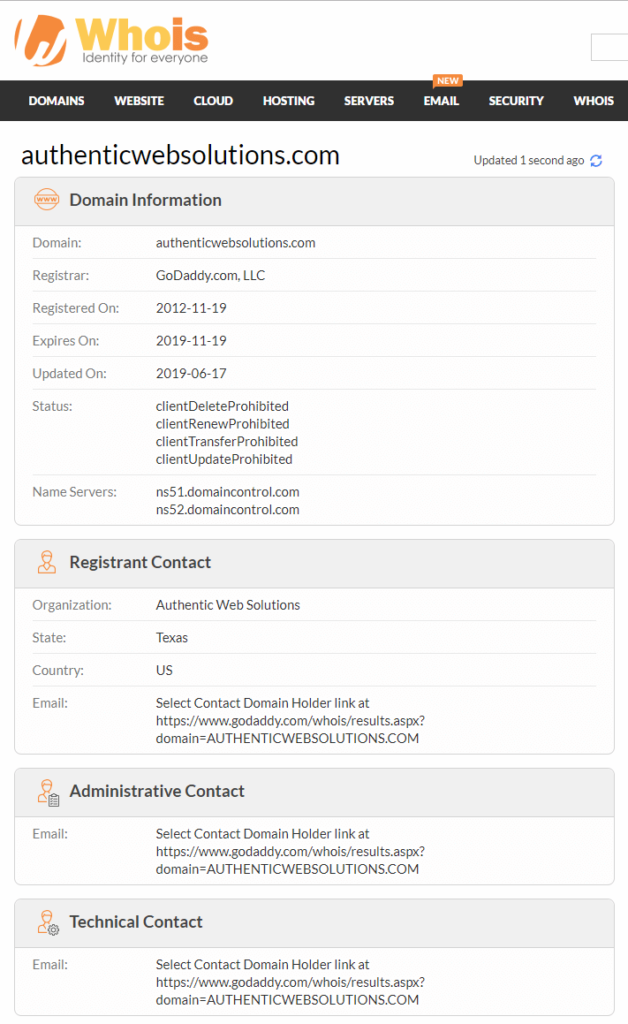Click status clientTransferProhibited
The image size is (628, 1024).
(227, 441)
